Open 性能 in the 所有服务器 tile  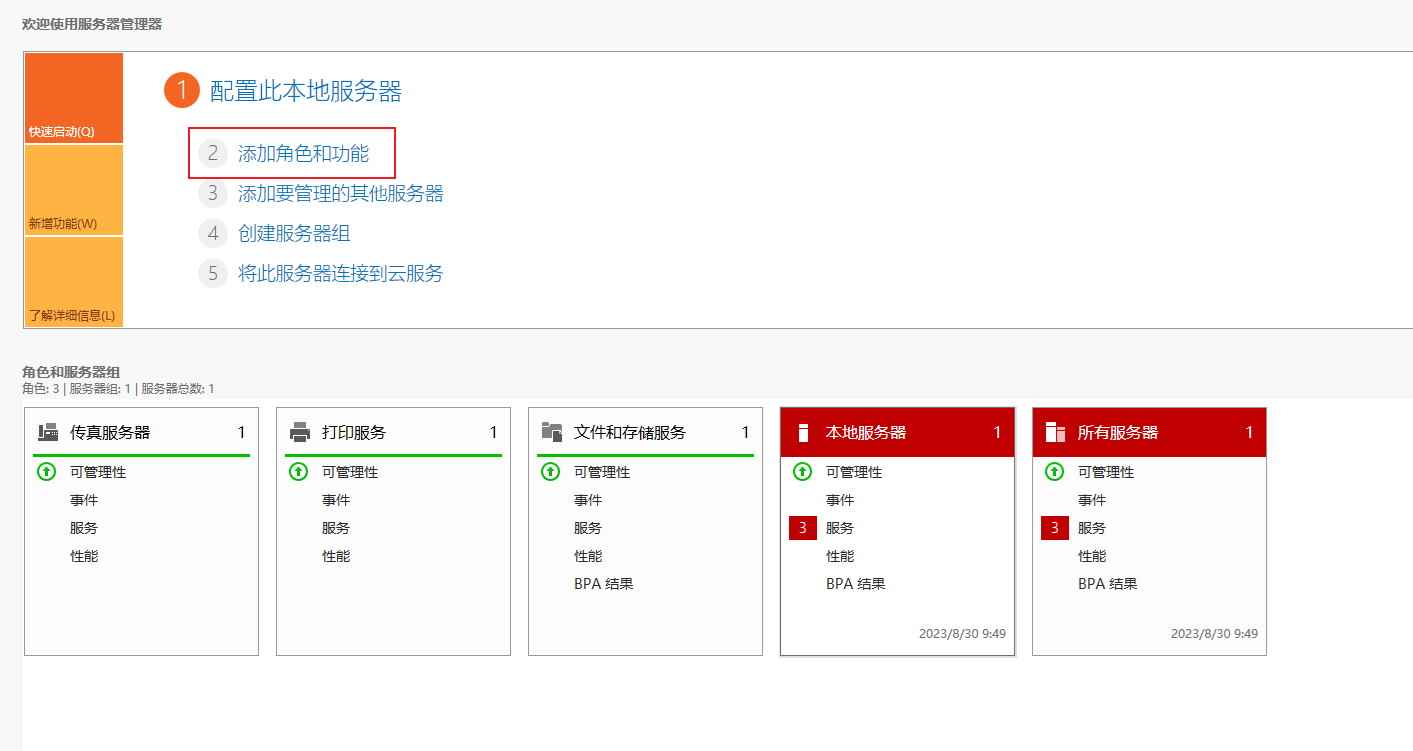pyautogui.click(x=1092, y=556)
